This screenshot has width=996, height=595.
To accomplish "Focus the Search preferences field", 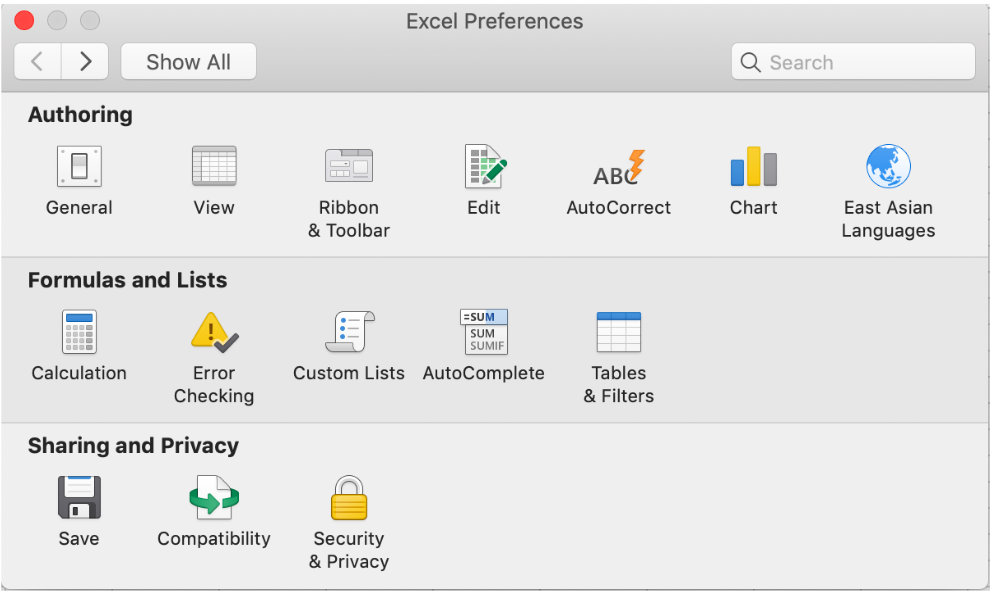I will coord(853,62).
